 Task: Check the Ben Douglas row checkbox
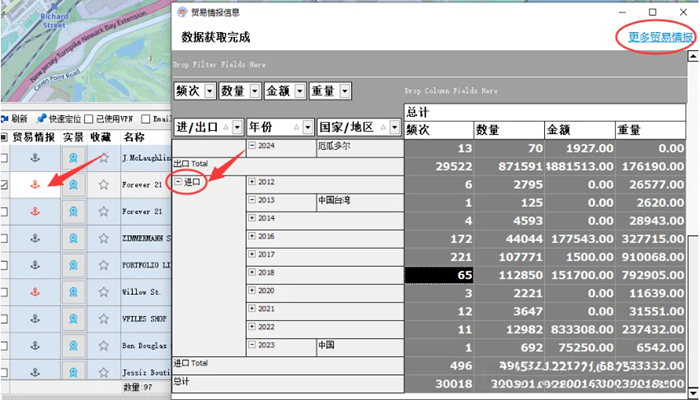coord(4,346)
